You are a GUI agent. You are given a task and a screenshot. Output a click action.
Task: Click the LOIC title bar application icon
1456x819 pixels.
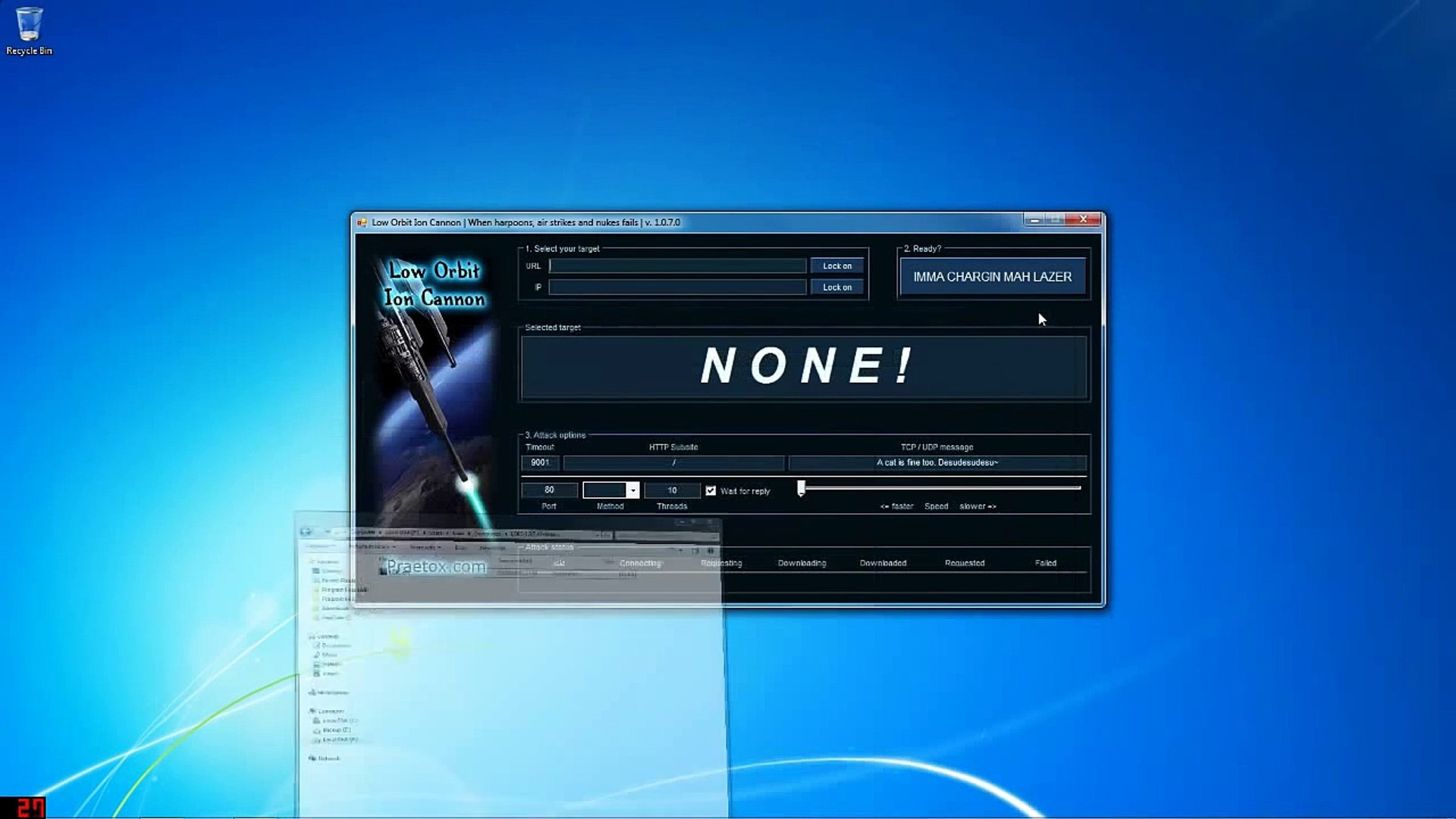pos(362,222)
